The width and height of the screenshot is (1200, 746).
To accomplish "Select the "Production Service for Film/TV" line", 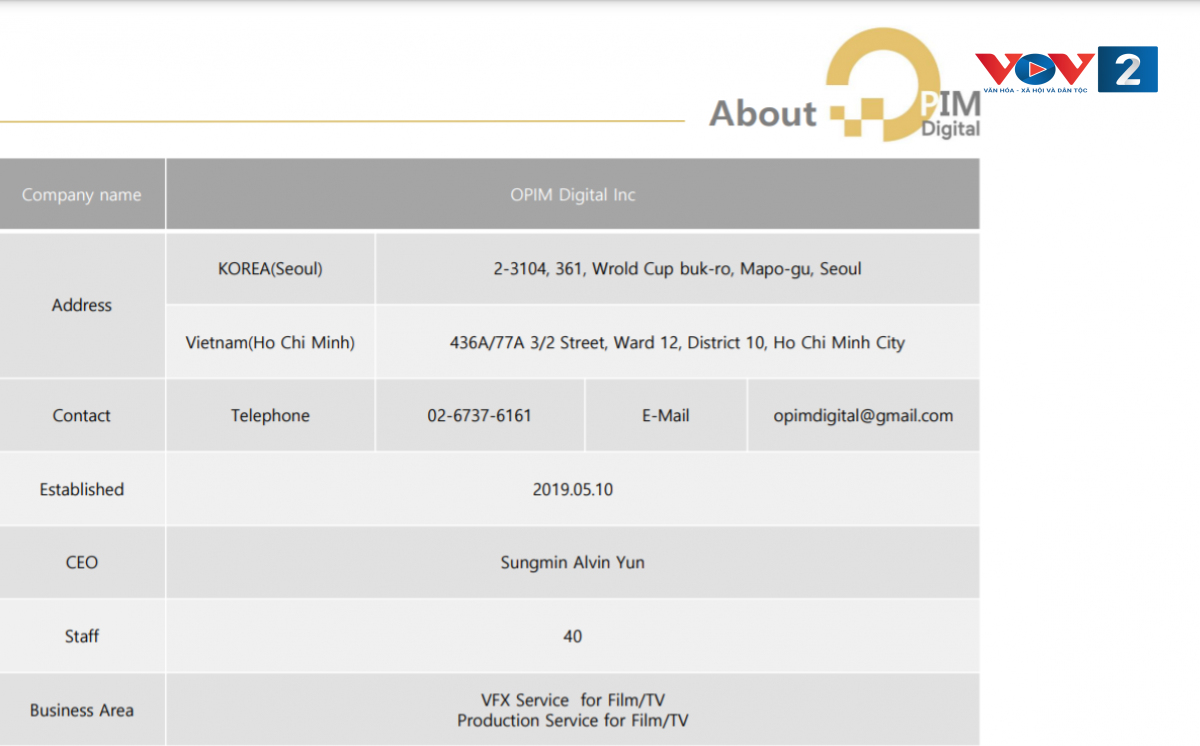I will click(573, 720).
